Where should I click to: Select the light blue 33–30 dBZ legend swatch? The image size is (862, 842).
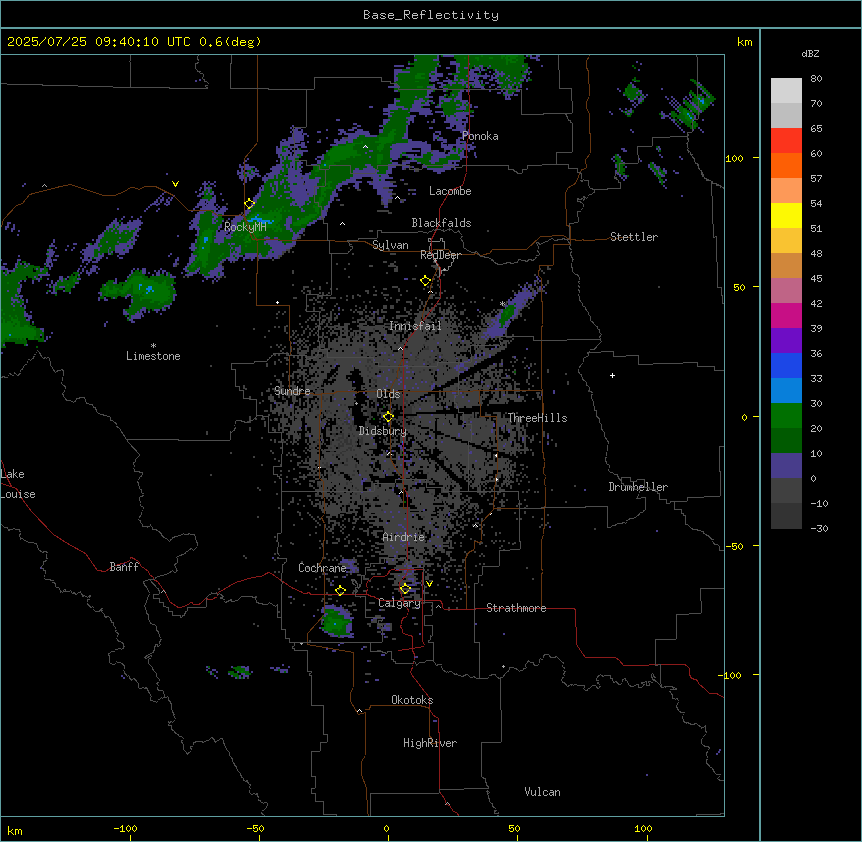coord(786,391)
